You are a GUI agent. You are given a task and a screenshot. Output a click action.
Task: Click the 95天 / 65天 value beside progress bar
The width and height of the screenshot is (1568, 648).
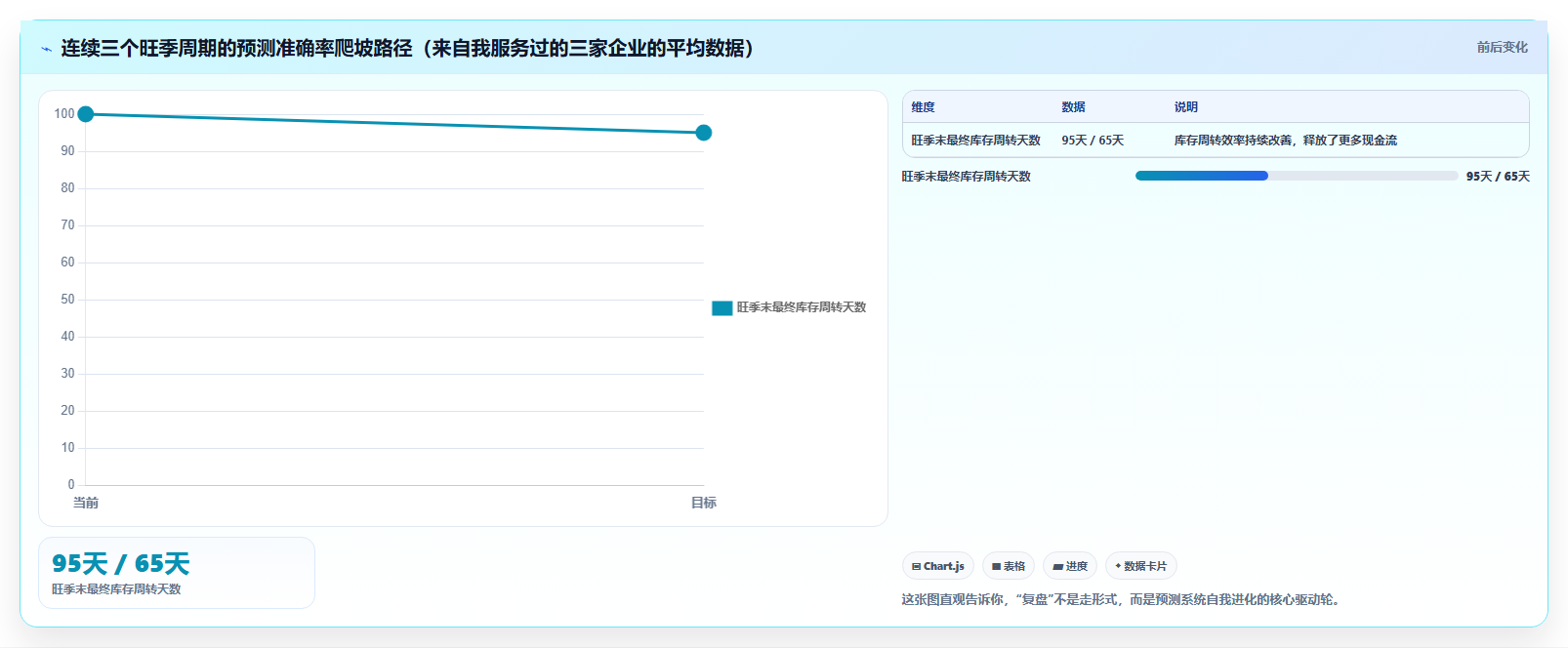(x=1498, y=177)
